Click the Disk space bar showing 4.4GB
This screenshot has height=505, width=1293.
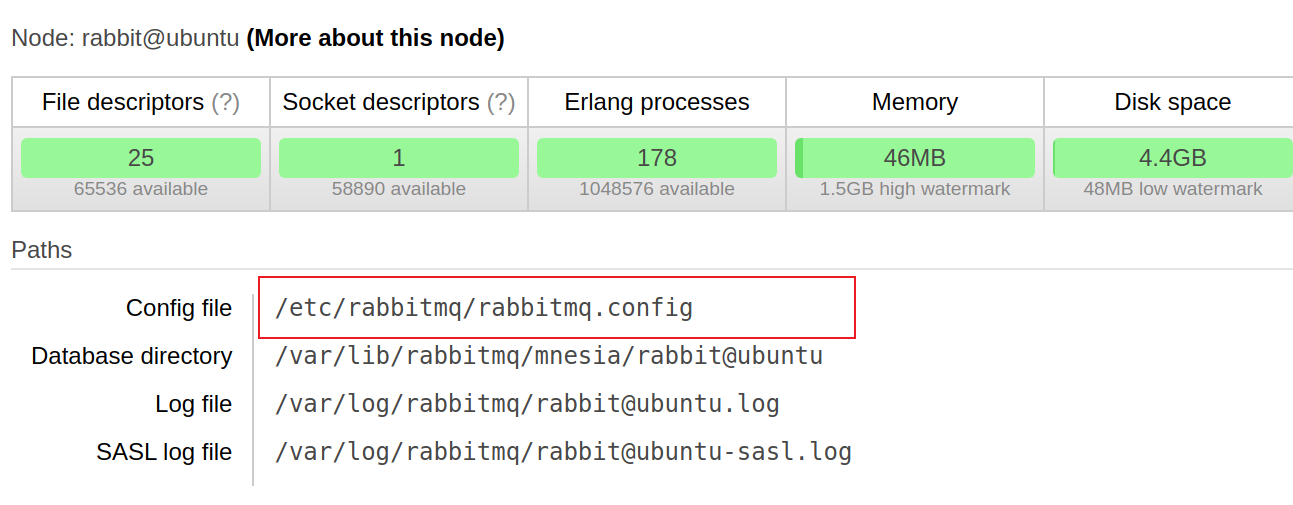pos(1172,158)
